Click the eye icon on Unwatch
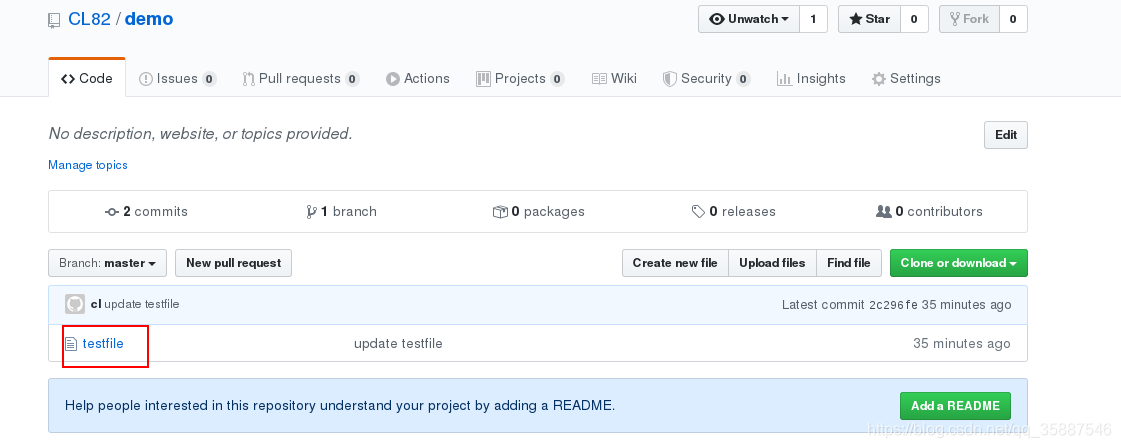The image size is (1121, 448). pos(716,19)
